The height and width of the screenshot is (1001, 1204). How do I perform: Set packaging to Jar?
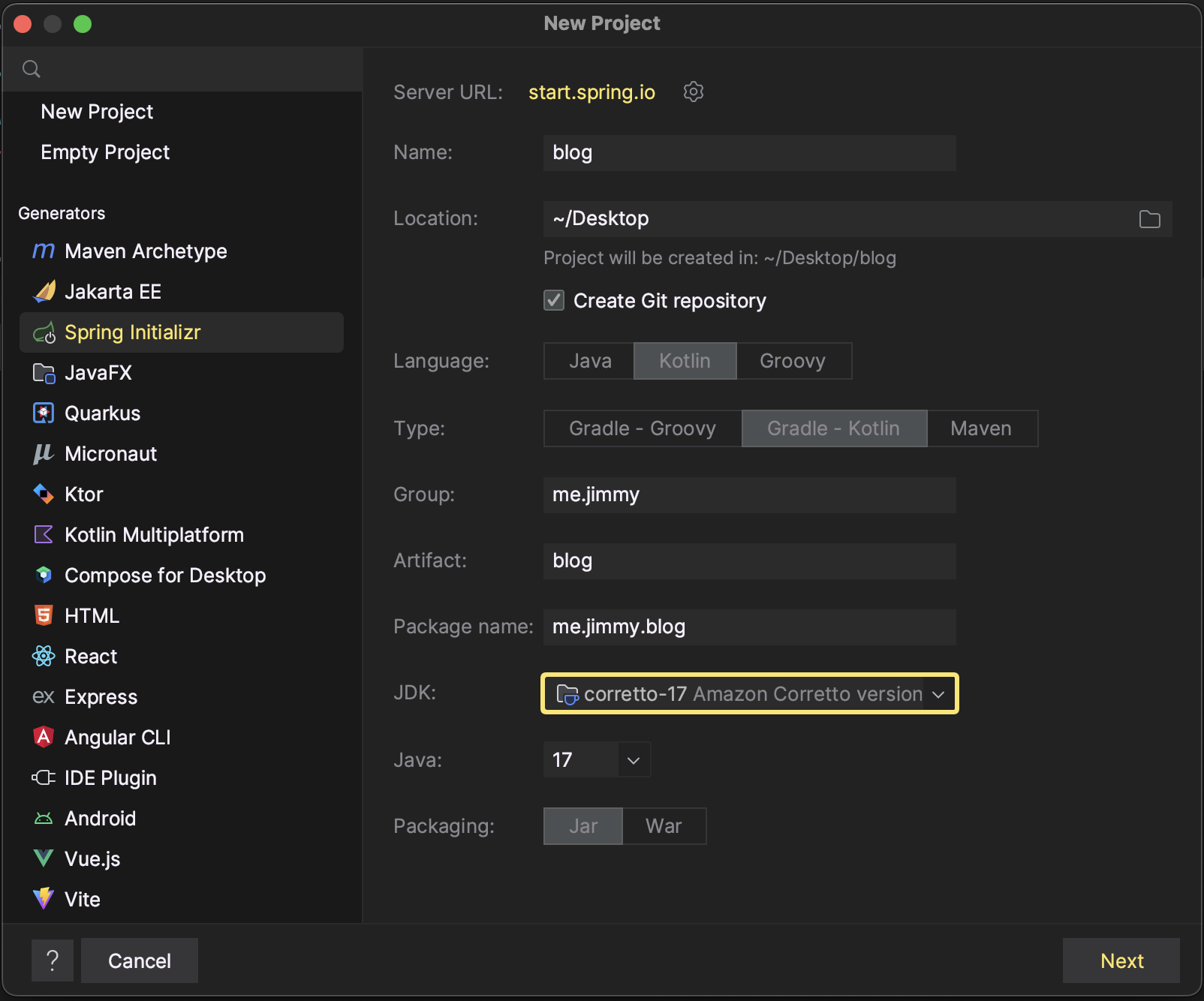(583, 826)
